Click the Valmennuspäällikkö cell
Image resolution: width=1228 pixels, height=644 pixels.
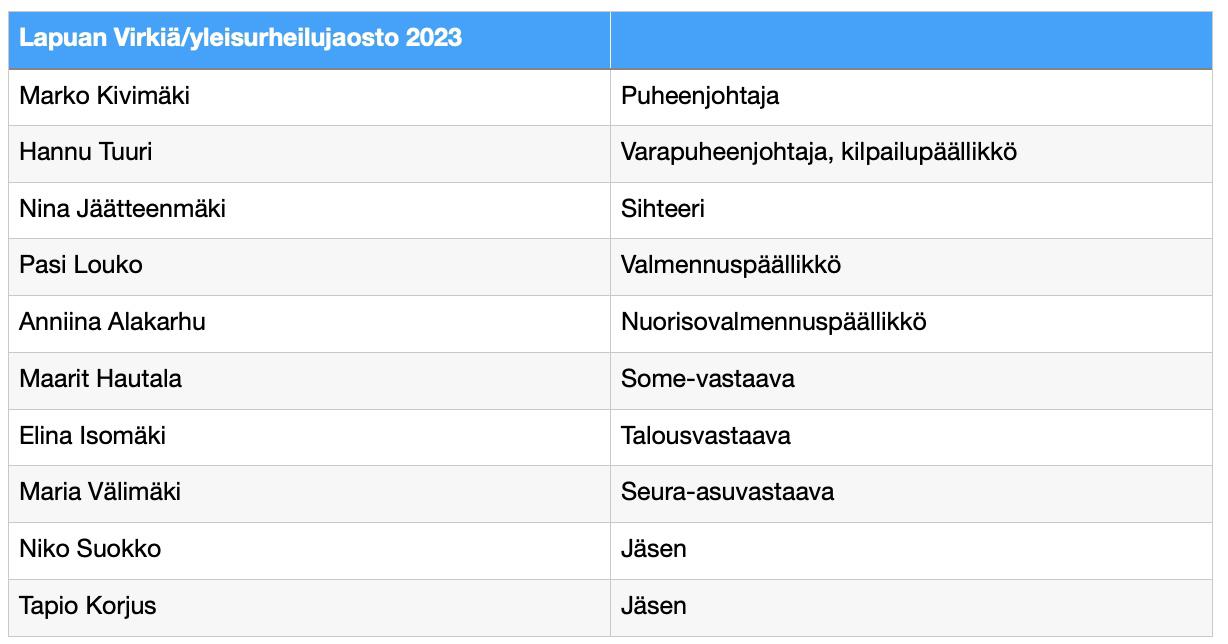click(x=911, y=267)
